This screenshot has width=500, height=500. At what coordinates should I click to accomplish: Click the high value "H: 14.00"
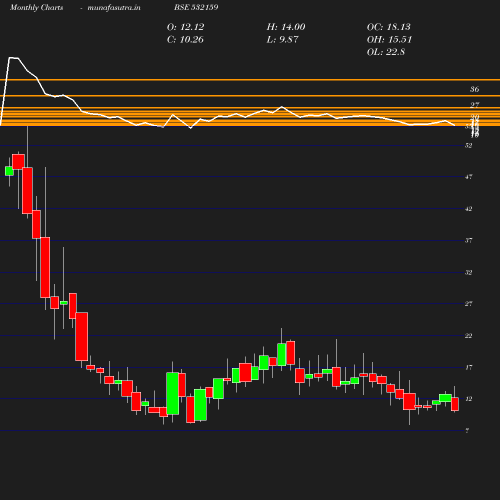[x=286, y=27]
